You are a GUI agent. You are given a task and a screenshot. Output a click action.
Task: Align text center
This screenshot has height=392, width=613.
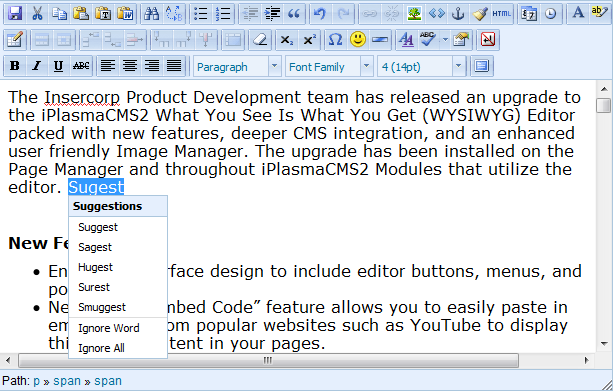(x=130, y=66)
